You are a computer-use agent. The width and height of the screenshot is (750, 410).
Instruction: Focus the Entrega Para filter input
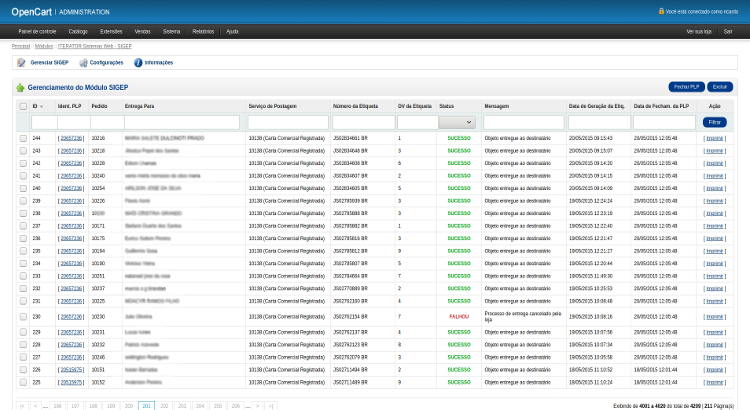click(x=182, y=122)
